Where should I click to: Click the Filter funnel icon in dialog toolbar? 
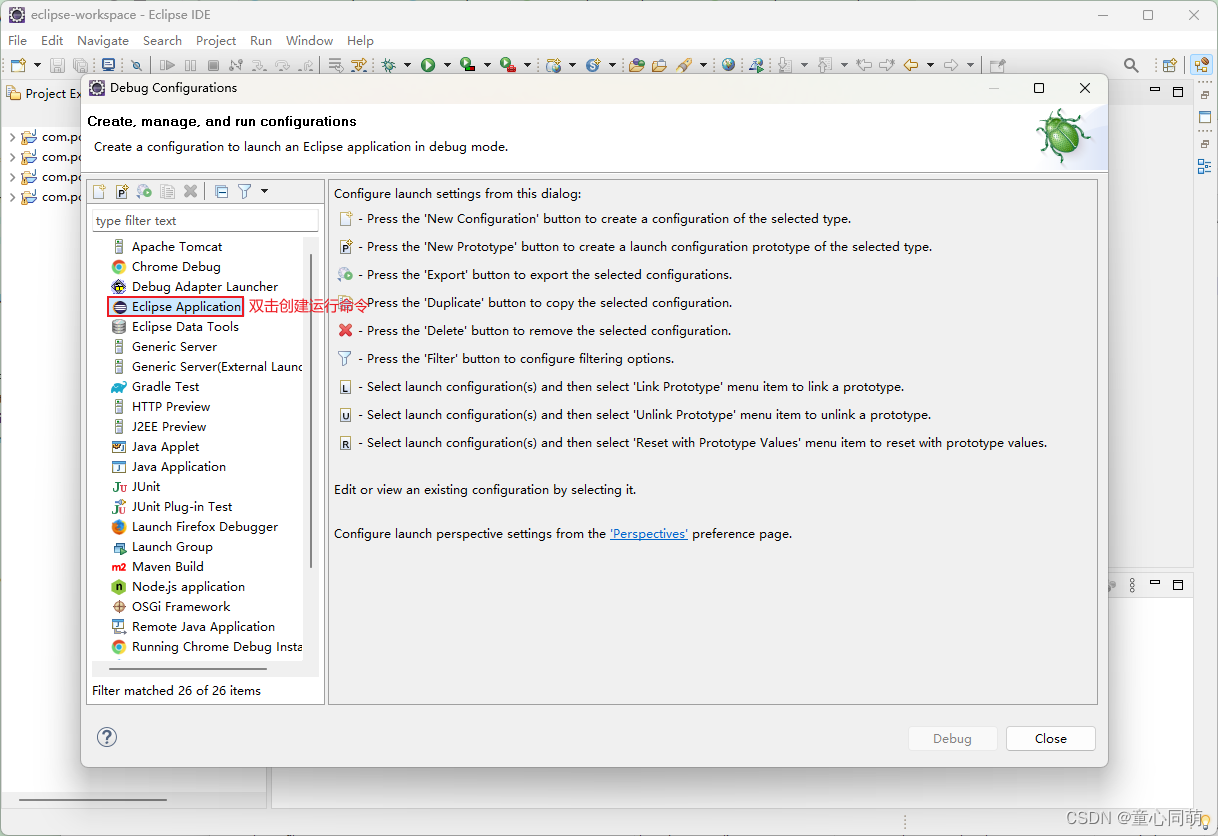click(x=244, y=191)
